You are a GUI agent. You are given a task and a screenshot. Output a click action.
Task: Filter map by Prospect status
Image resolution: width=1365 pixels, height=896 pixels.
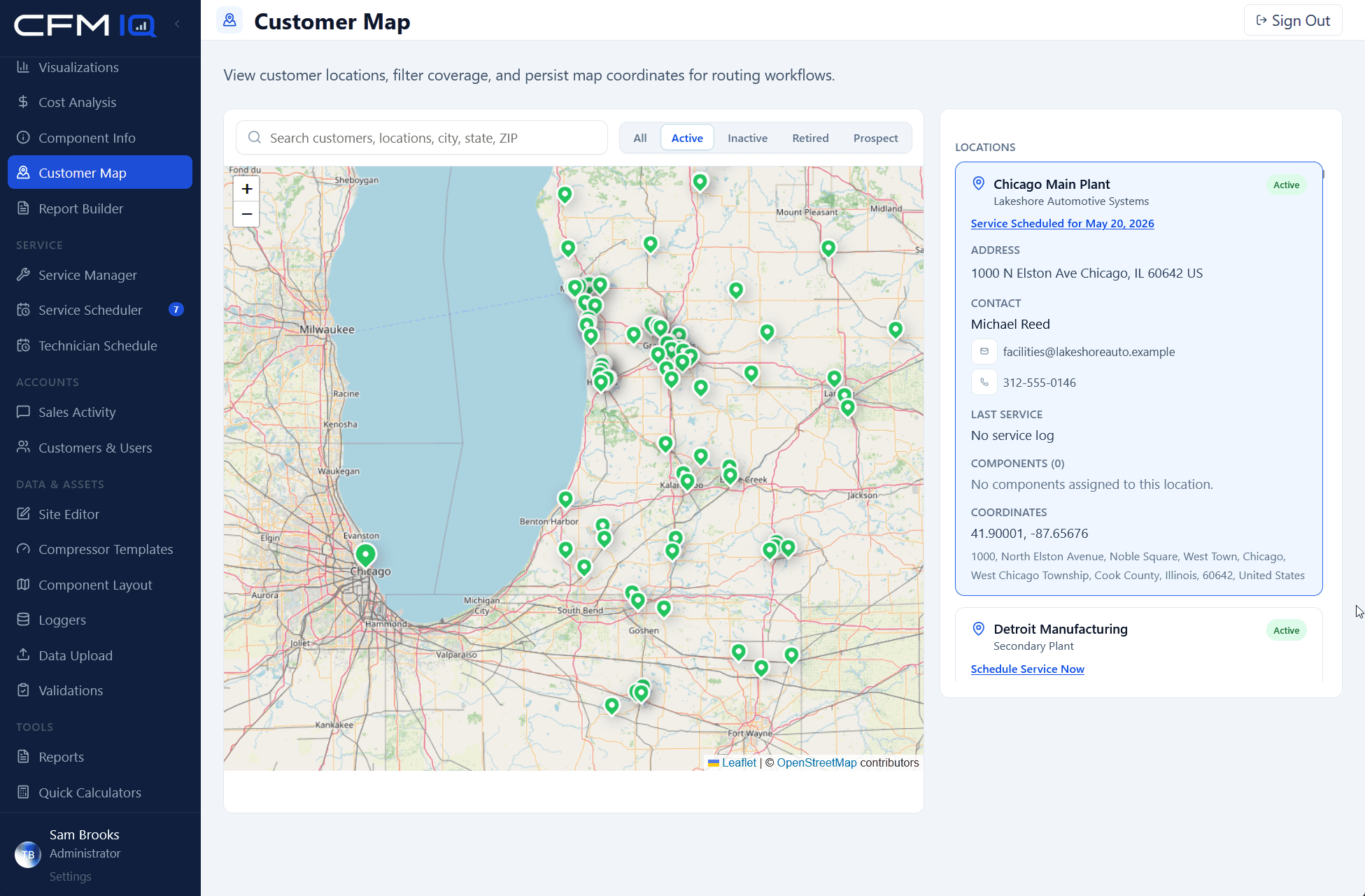(875, 138)
